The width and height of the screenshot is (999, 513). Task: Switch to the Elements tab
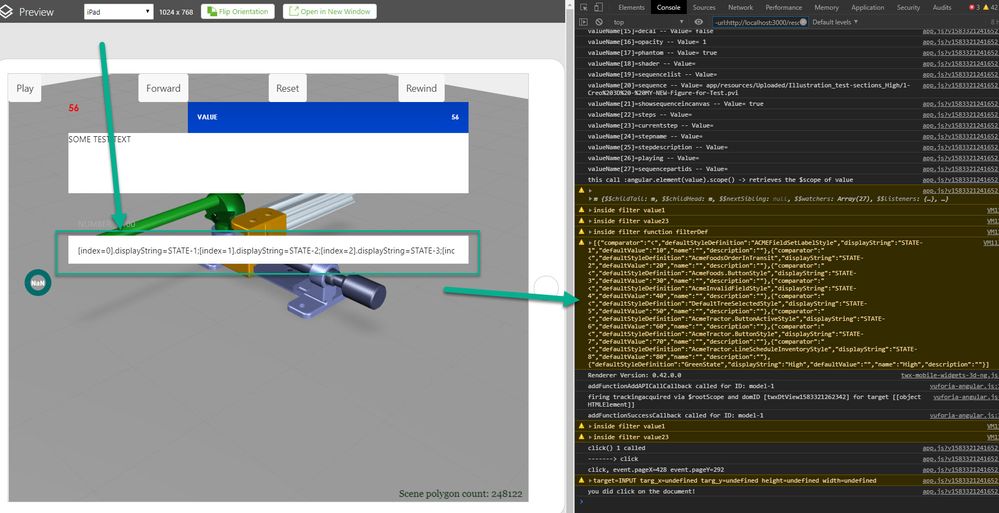click(x=631, y=7)
